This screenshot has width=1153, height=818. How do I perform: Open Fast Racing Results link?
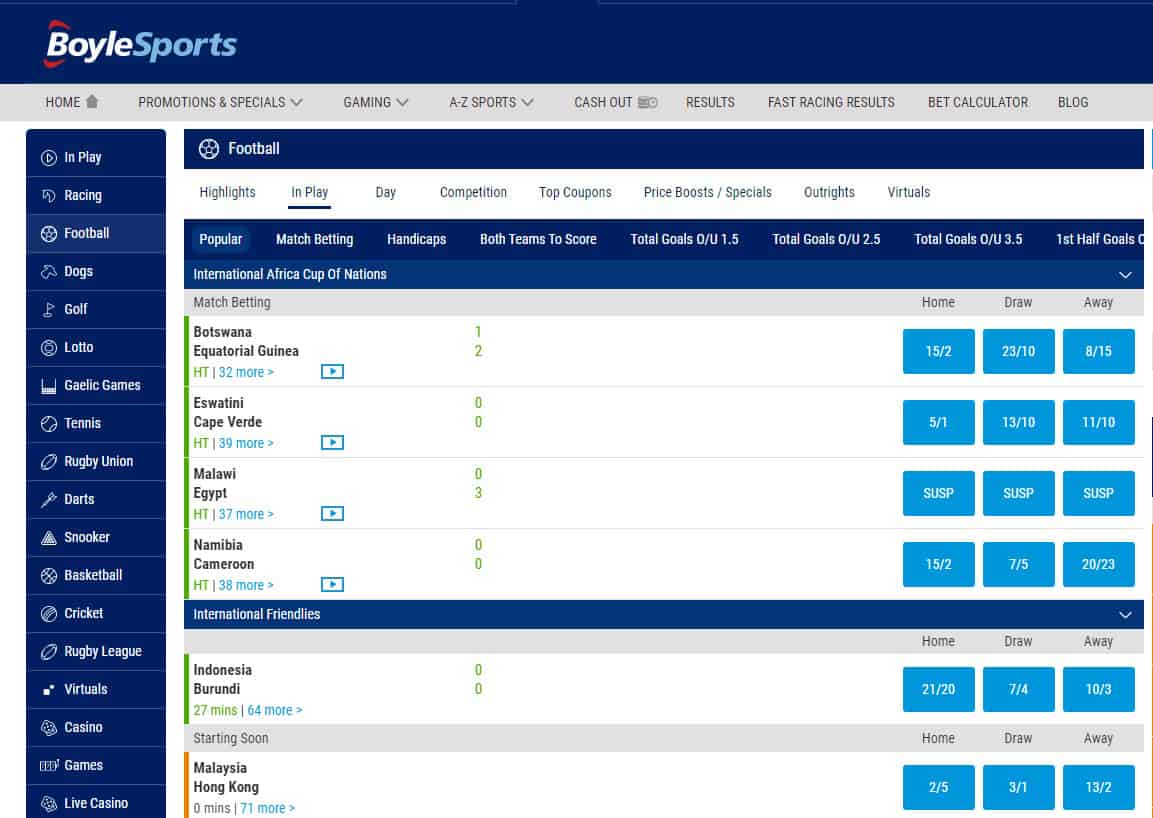click(831, 102)
